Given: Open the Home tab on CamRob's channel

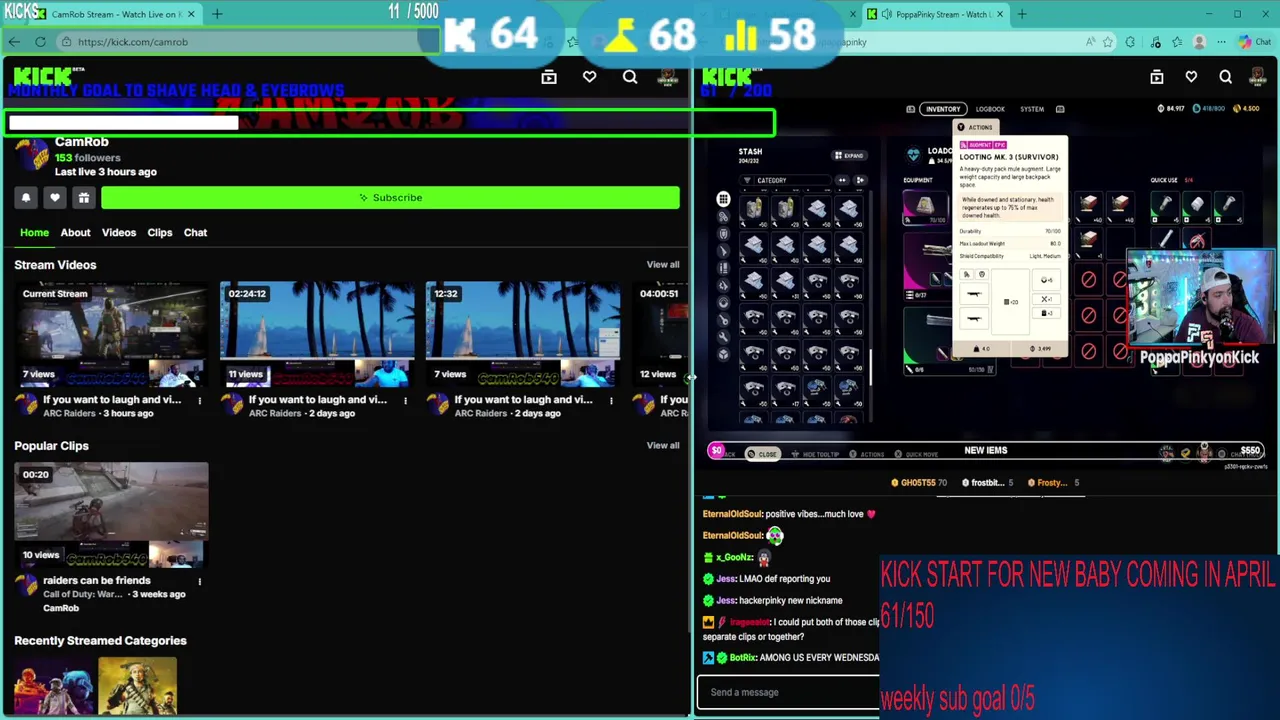Looking at the screenshot, I should tap(34, 233).
